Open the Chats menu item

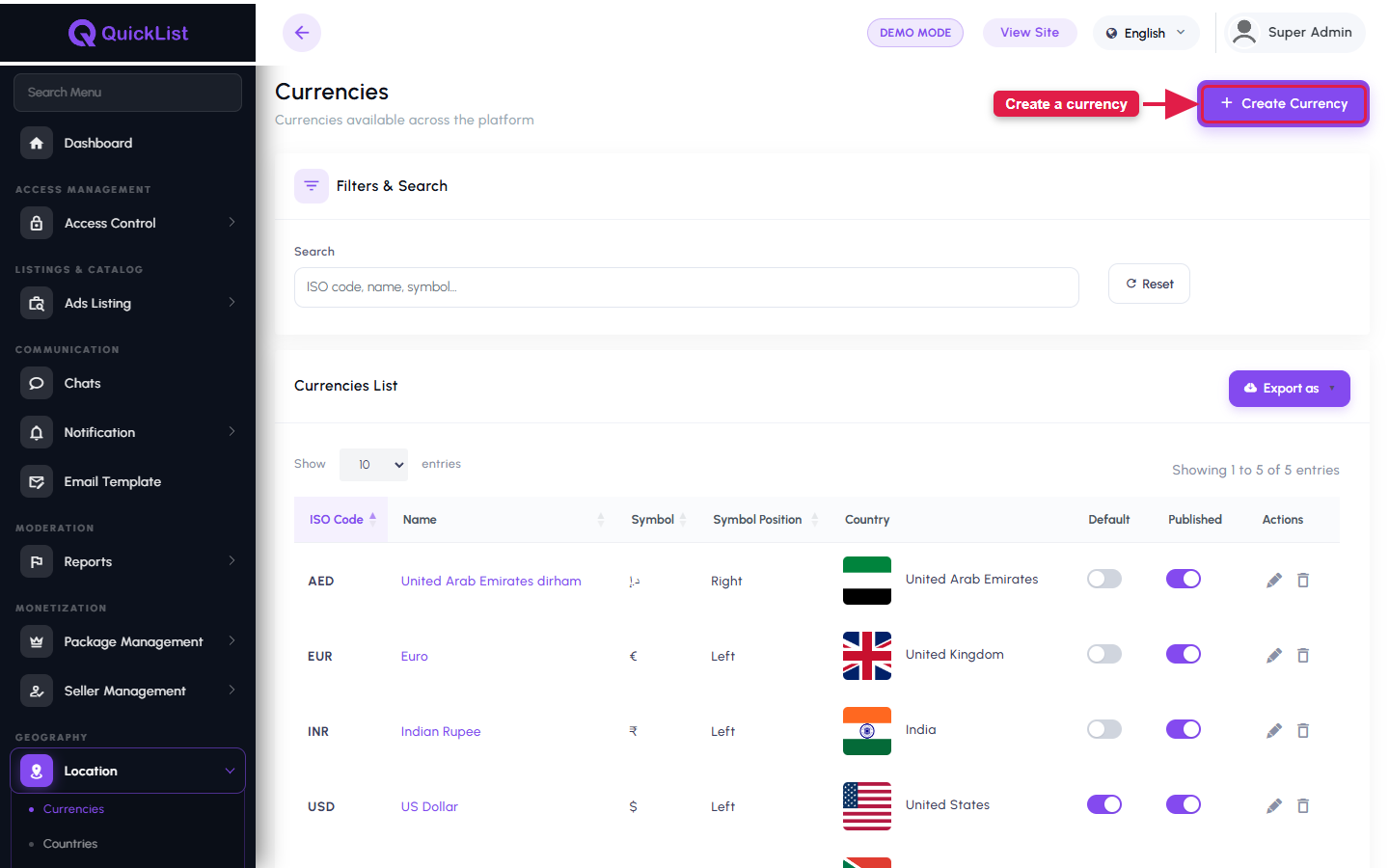pyautogui.click(x=127, y=383)
